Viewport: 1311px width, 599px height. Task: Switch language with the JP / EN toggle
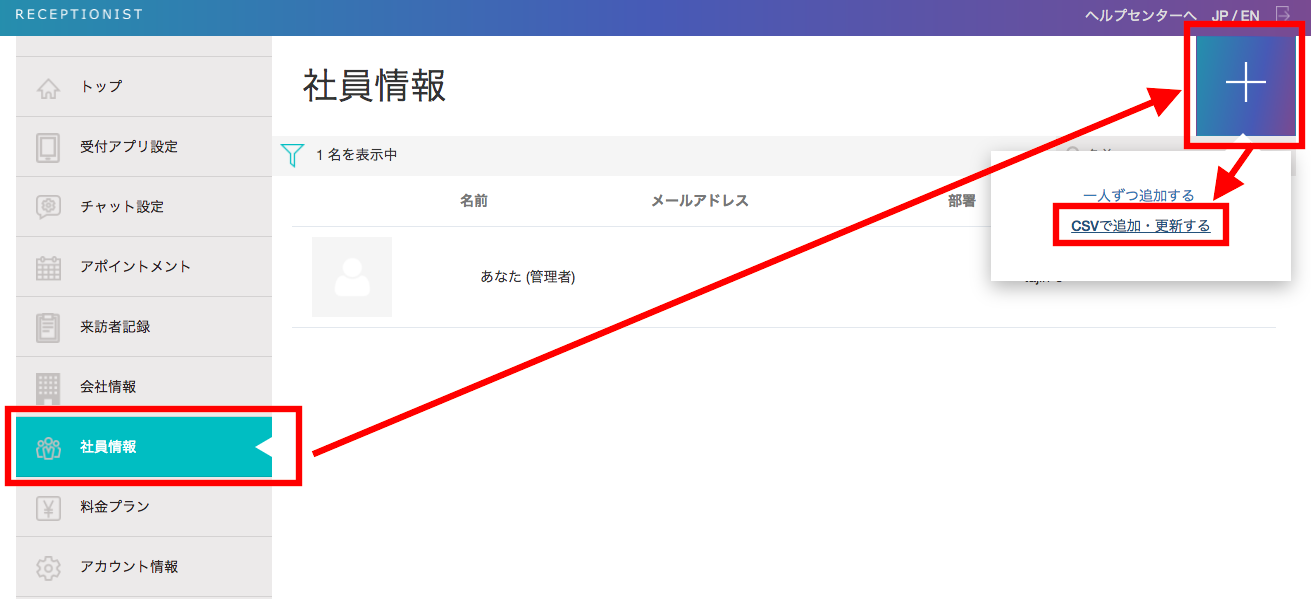pyautogui.click(x=1235, y=15)
